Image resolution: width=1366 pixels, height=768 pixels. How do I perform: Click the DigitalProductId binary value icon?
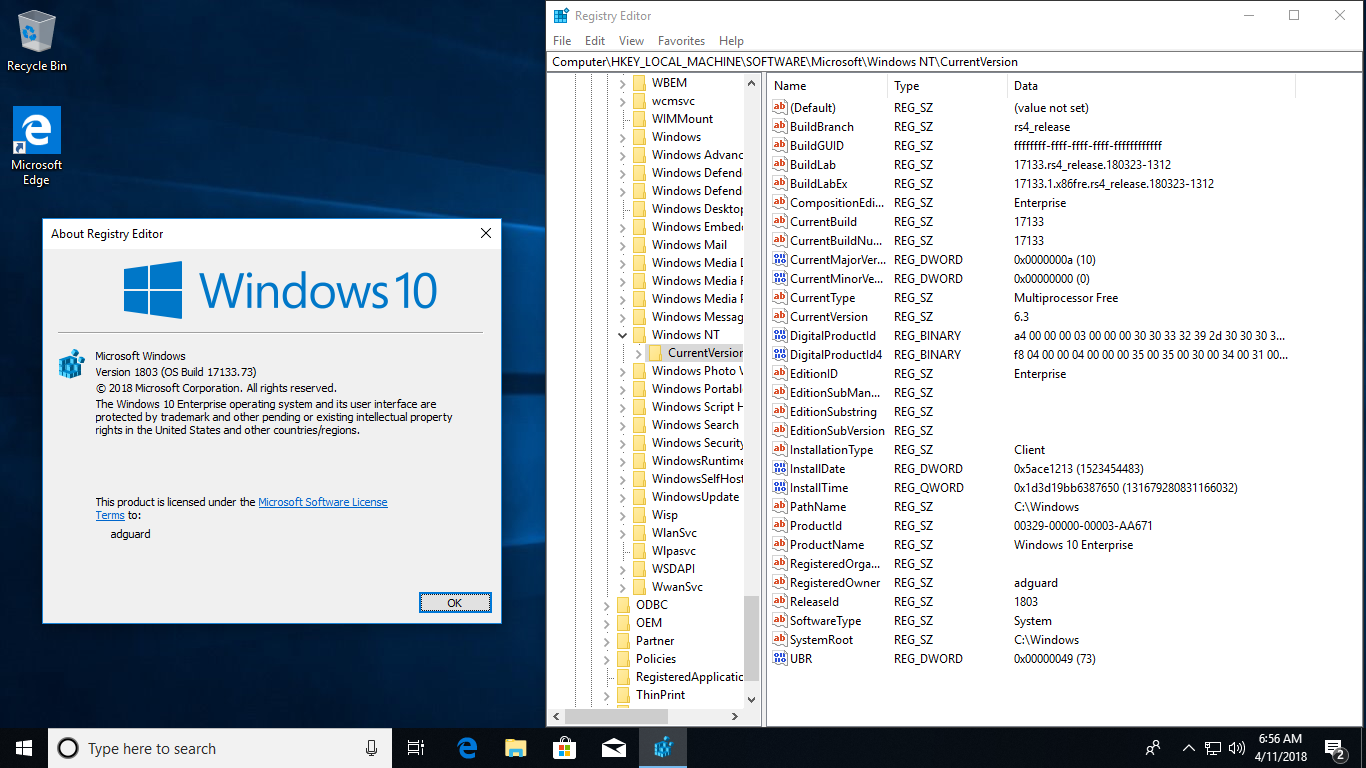pos(780,336)
